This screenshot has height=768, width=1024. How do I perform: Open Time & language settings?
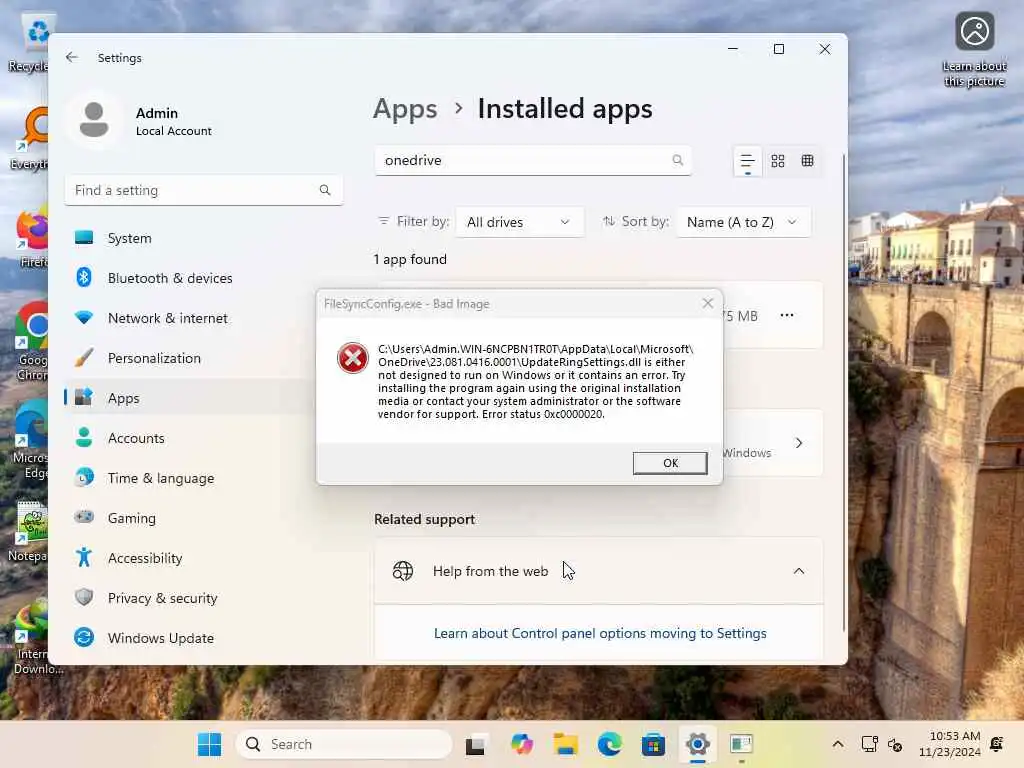(189, 478)
